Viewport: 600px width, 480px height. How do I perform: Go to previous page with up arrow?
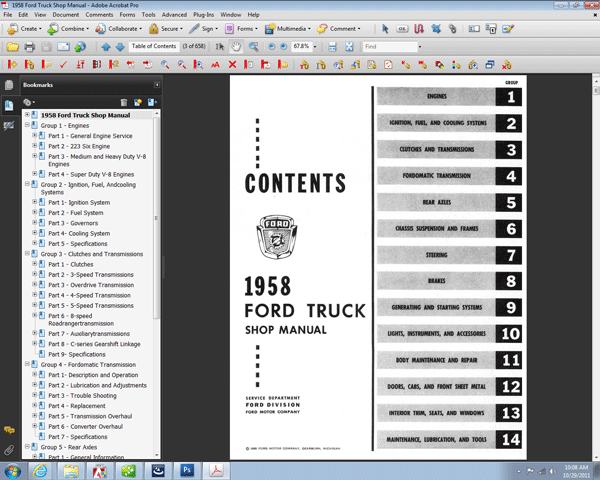[107, 47]
